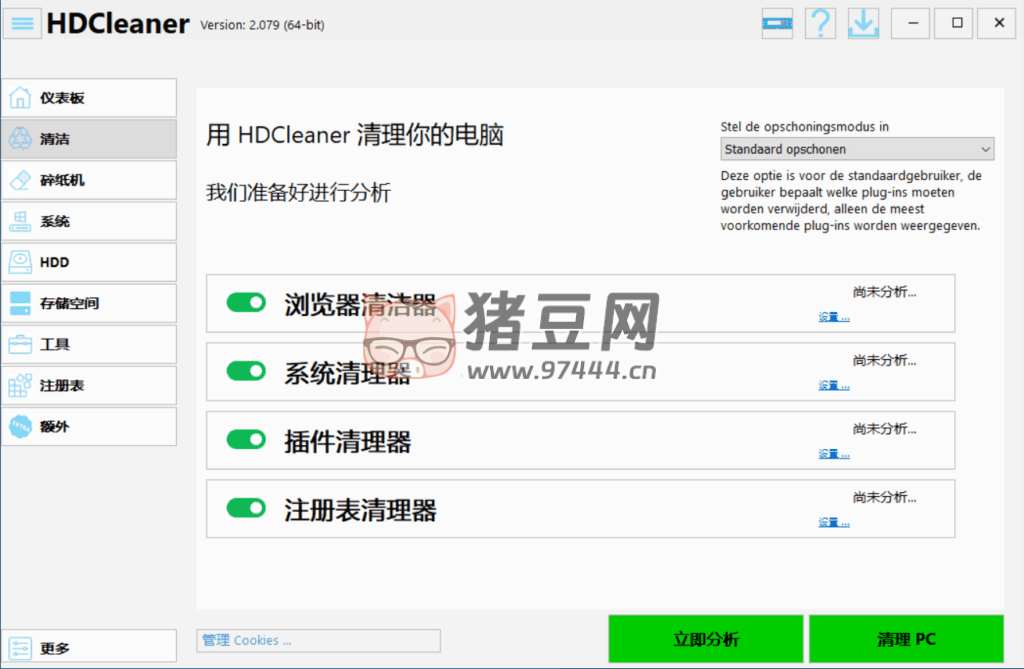Click the recycle icon beside 清洁
Screen dimensions: 1024x669
click(x=20, y=139)
